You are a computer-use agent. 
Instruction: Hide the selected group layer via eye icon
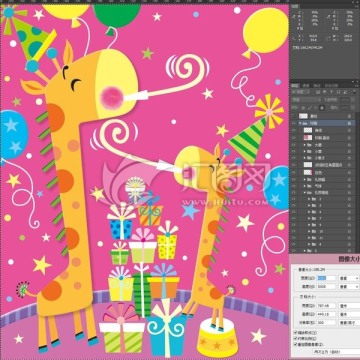pyautogui.click(x=293, y=123)
